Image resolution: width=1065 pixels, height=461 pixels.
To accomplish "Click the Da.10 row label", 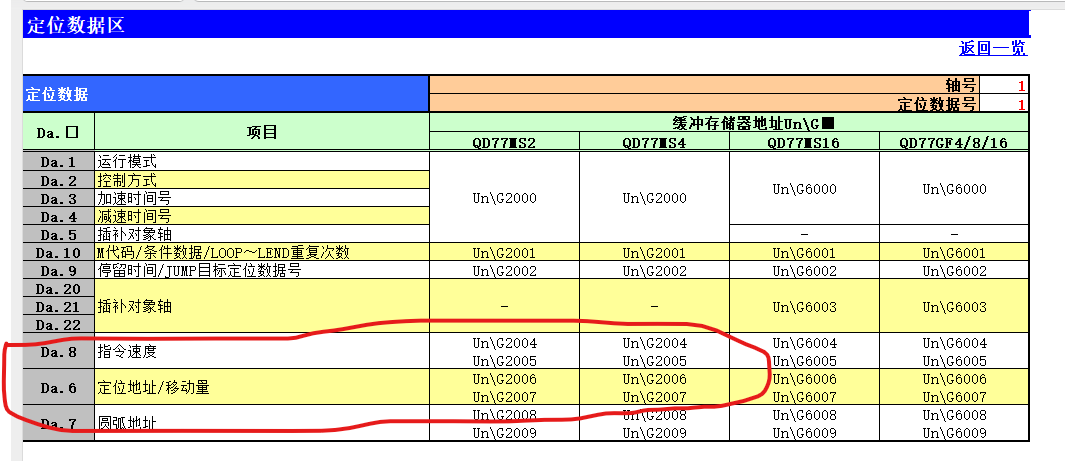I will pos(58,252).
